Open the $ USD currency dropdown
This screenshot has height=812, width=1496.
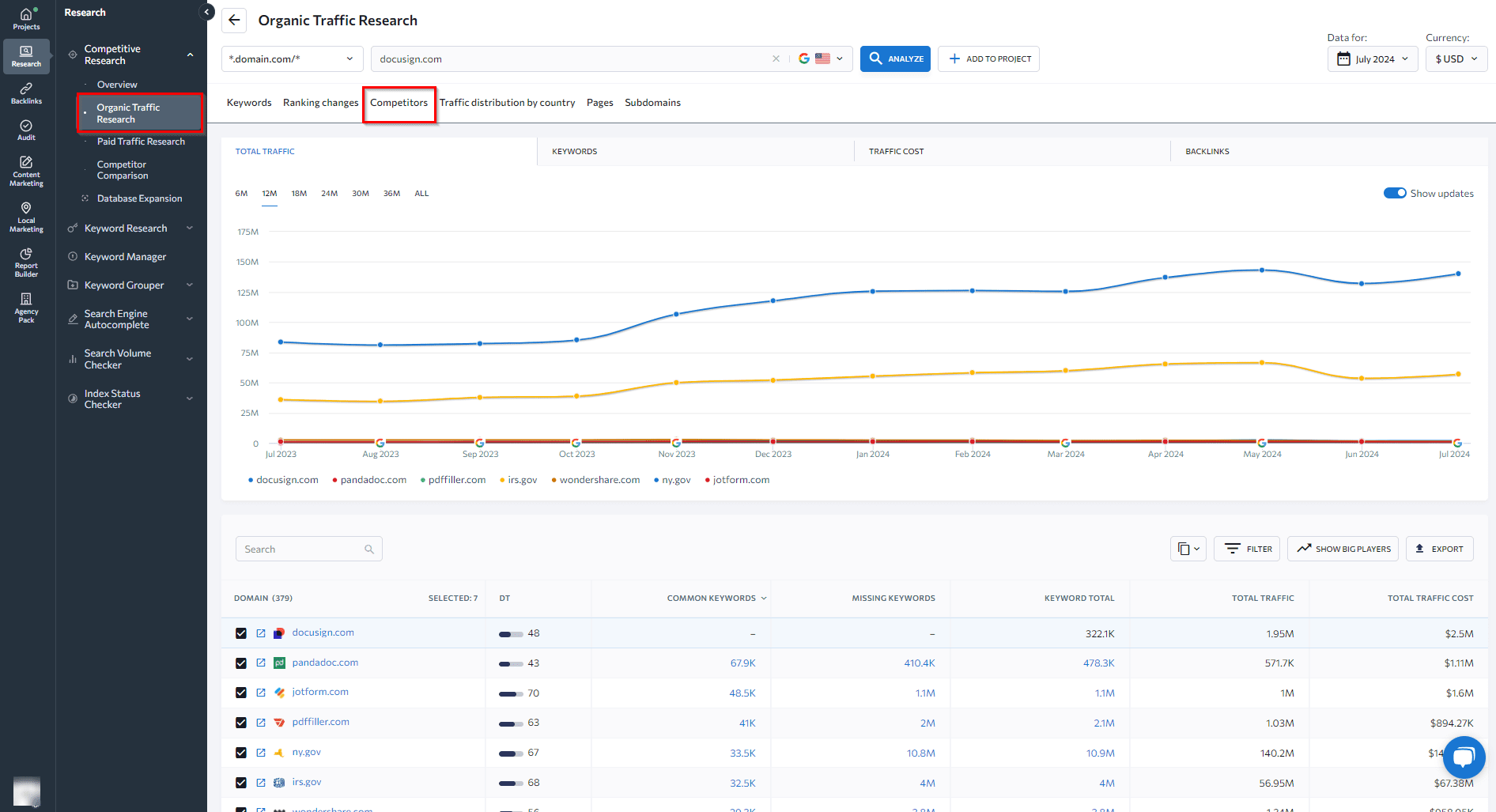(x=1456, y=59)
